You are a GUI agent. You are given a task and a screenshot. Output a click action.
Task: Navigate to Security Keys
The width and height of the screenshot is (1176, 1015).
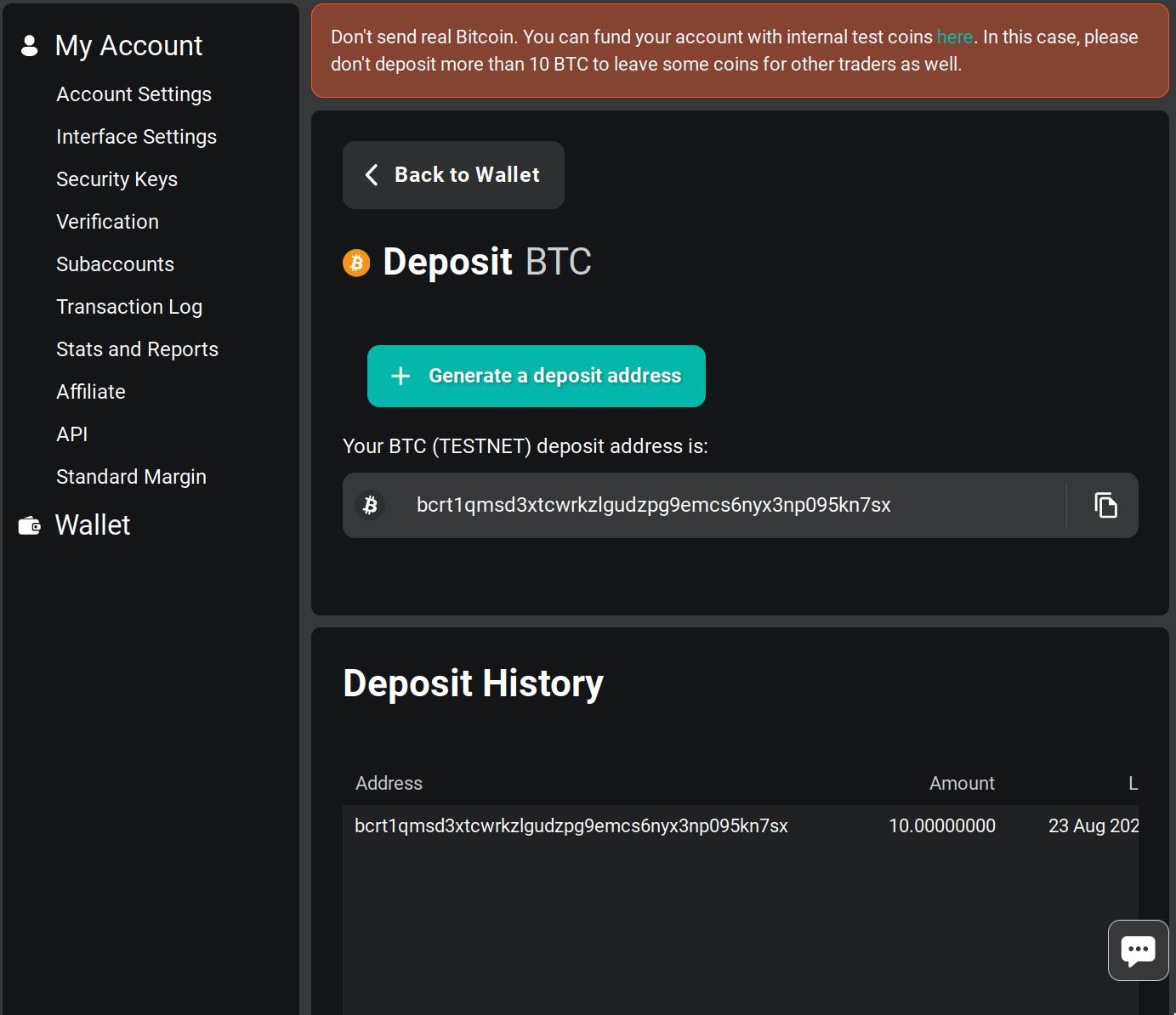coord(116,179)
